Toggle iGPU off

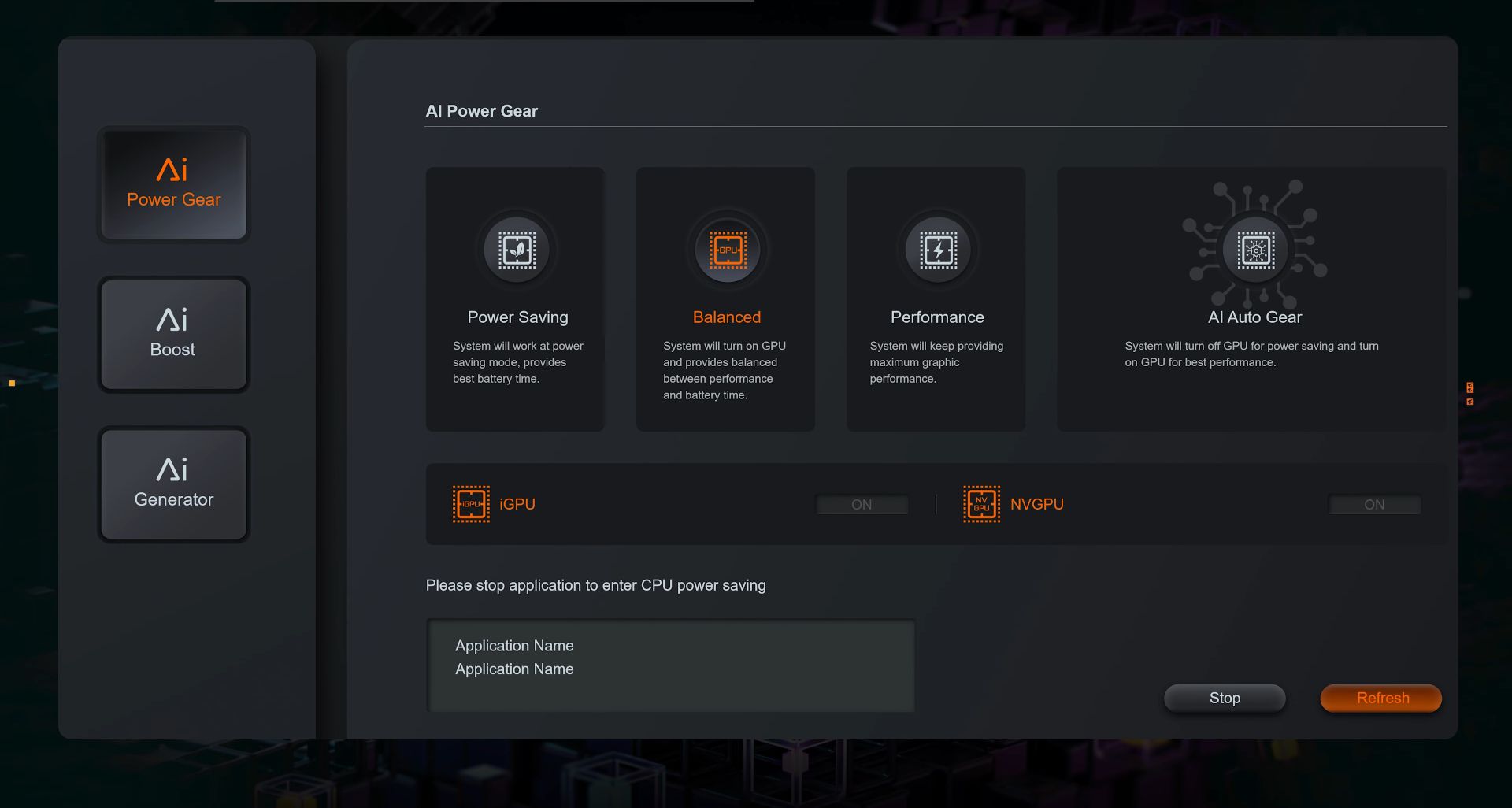(862, 504)
